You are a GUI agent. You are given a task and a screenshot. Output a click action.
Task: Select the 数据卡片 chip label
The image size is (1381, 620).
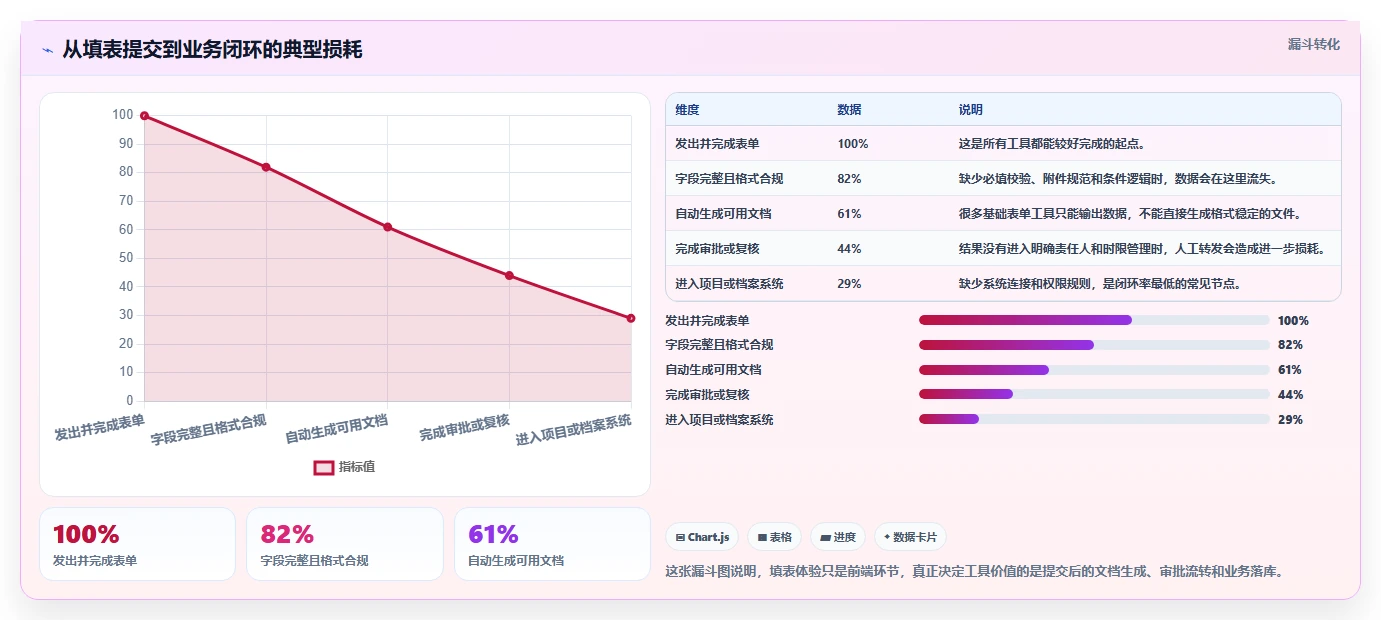(915, 538)
